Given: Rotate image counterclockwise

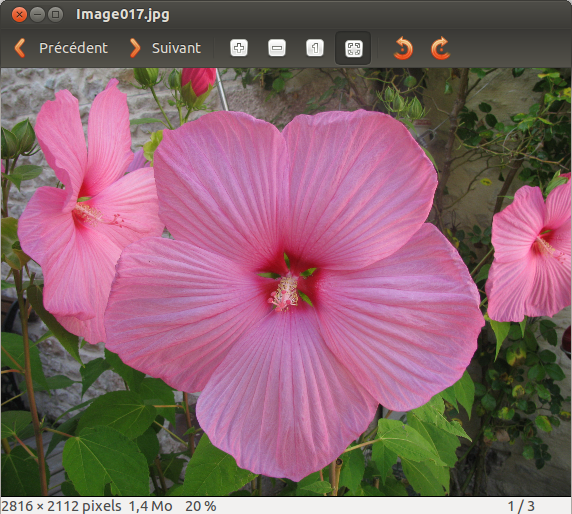Looking at the screenshot, I should tap(403, 48).
